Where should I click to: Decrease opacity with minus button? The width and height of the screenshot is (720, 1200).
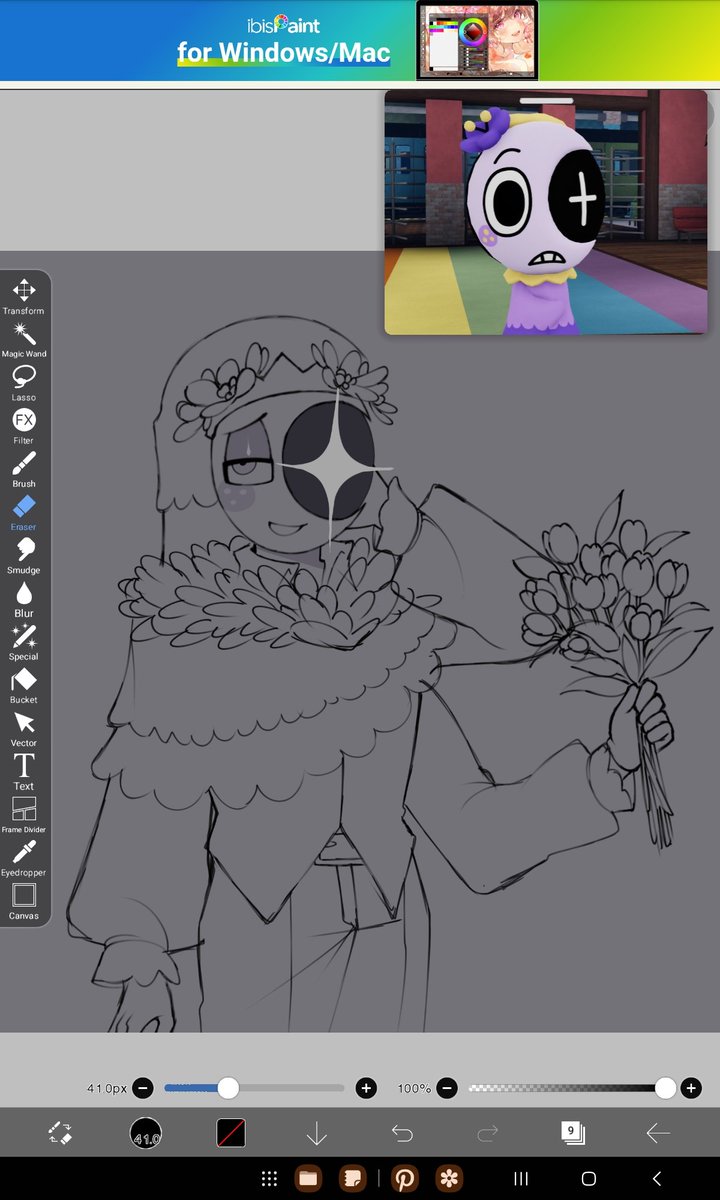coord(447,1088)
